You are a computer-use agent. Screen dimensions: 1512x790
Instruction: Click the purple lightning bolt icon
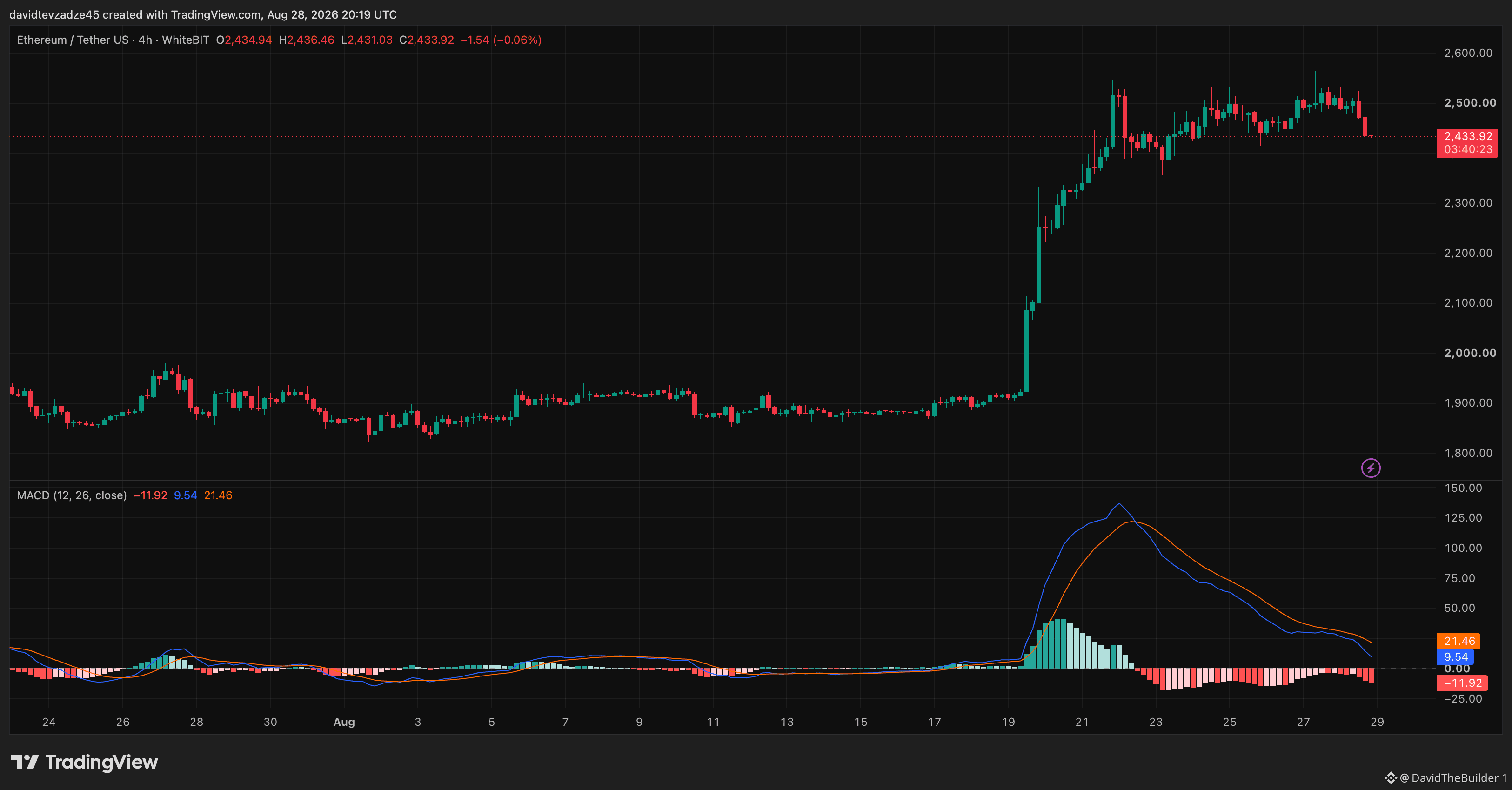point(1371,468)
